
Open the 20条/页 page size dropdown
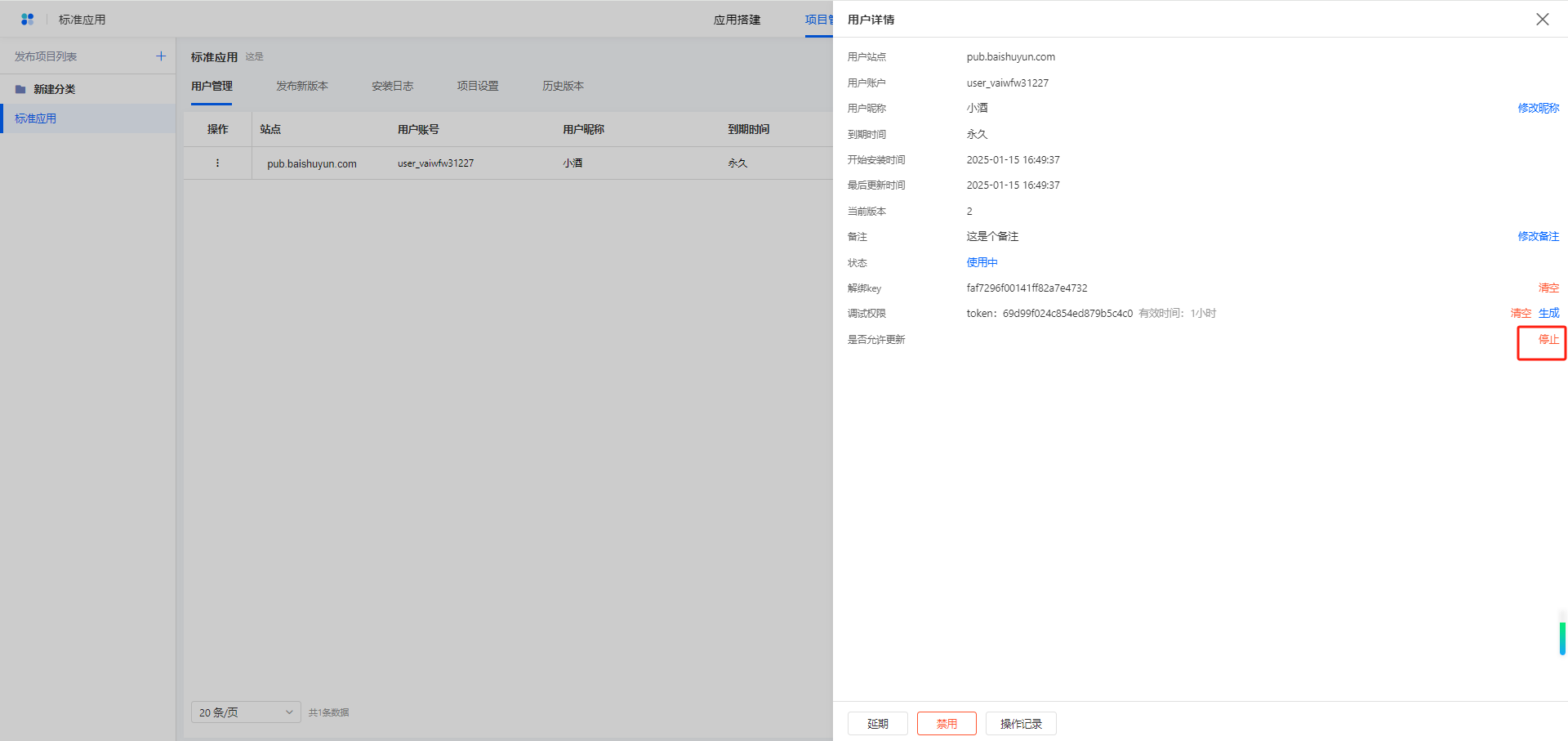[246, 712]
